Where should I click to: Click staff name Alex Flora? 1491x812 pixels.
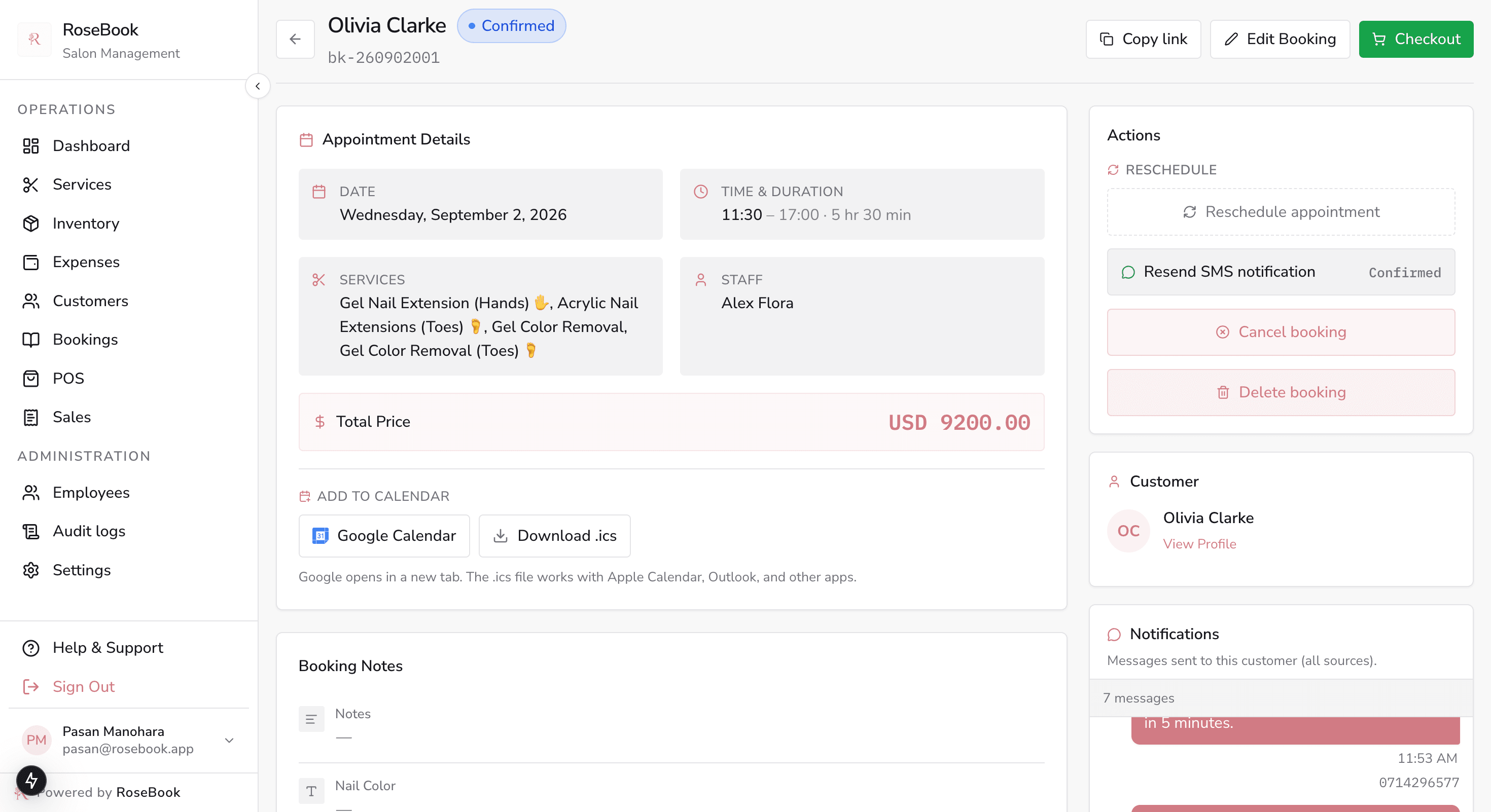click(x=757, y=303)
